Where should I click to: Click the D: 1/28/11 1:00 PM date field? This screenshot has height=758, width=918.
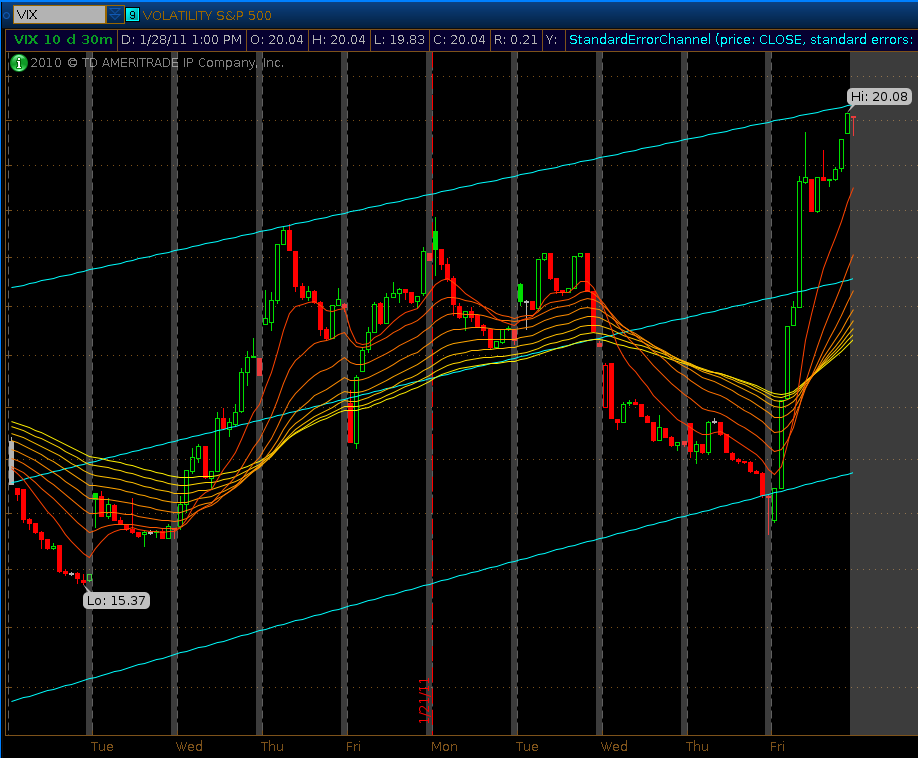coord(182,40)
